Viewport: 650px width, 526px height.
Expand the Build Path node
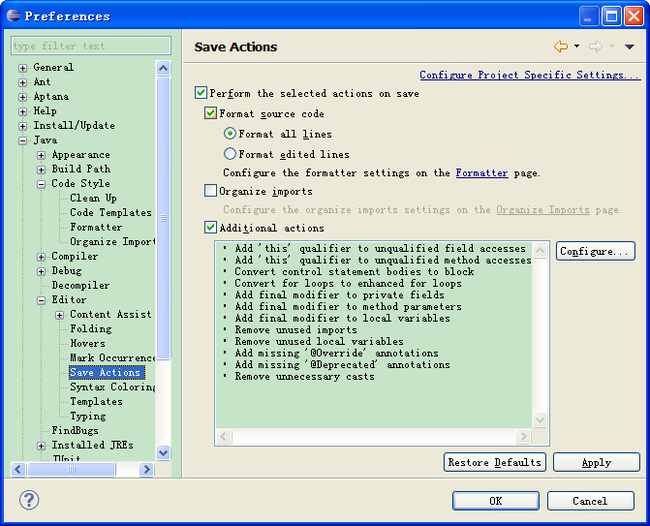(41, 170)
